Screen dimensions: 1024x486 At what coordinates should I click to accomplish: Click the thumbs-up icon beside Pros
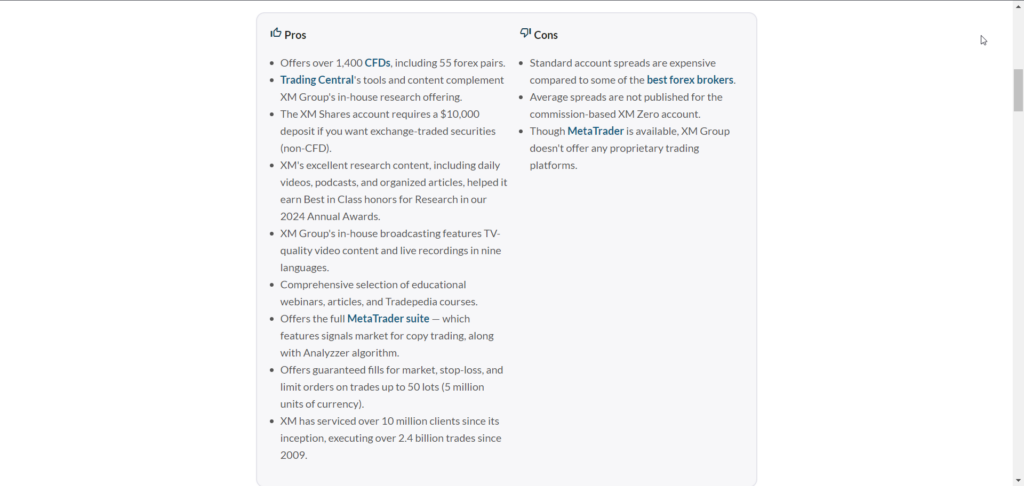276,33
